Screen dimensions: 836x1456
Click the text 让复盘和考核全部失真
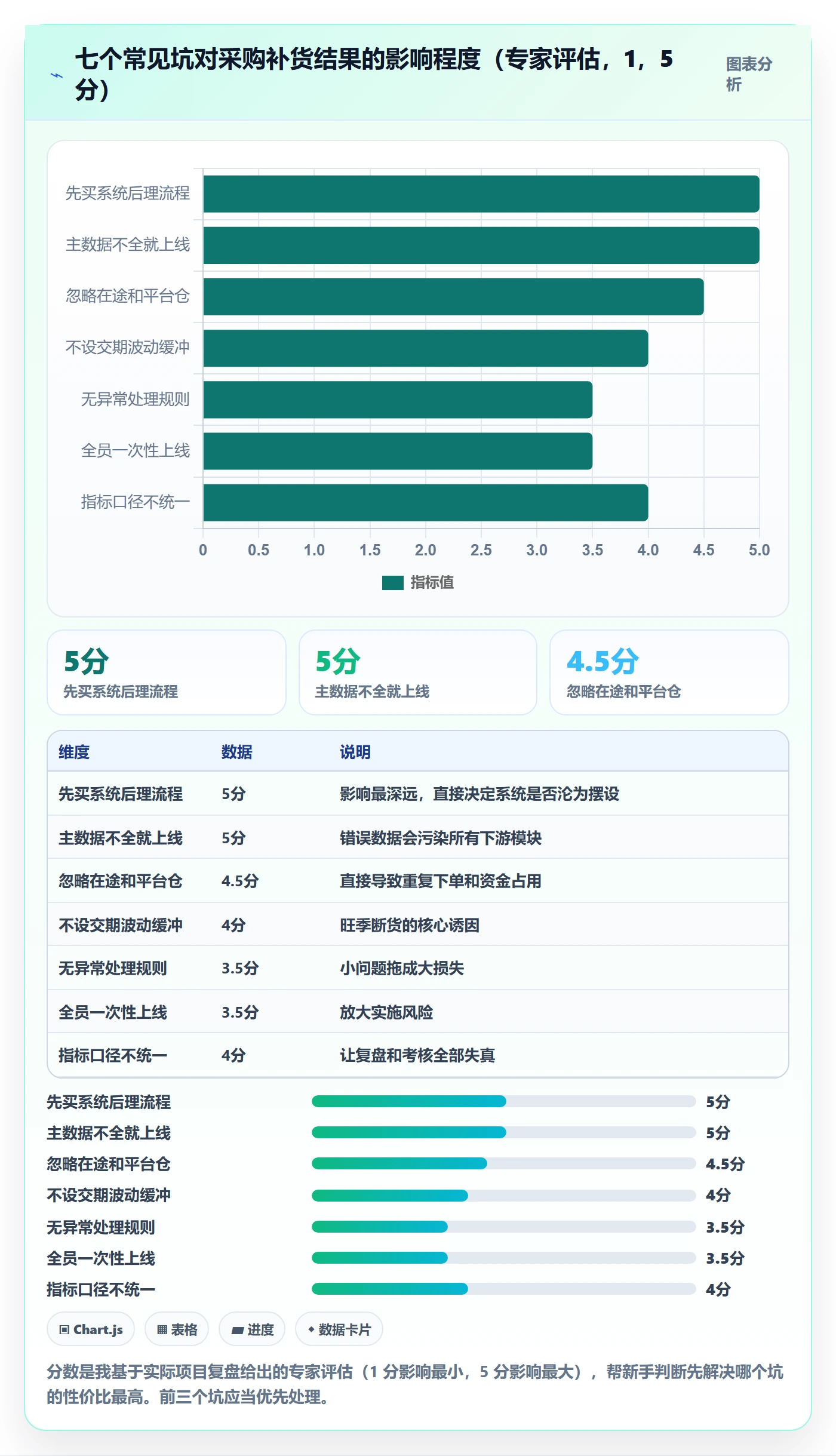point(417,1055)
